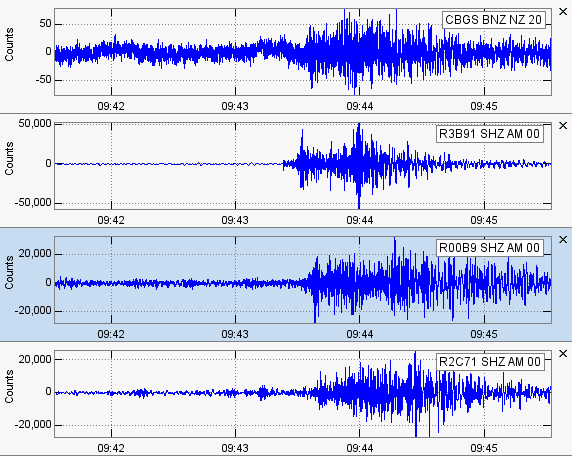Close the R00B9 SHZ AM 00 trace panel
Viewport: 572px width, 456px height.
click(x=563, y=240)
